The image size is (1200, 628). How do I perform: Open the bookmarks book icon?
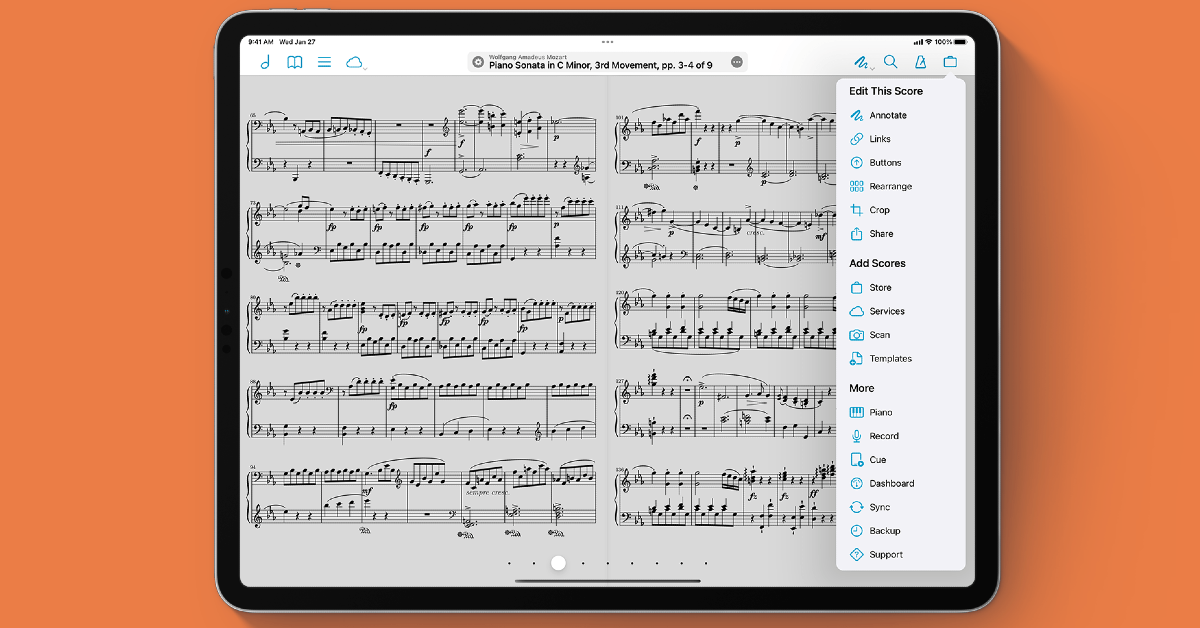click(x=295, y=62)
